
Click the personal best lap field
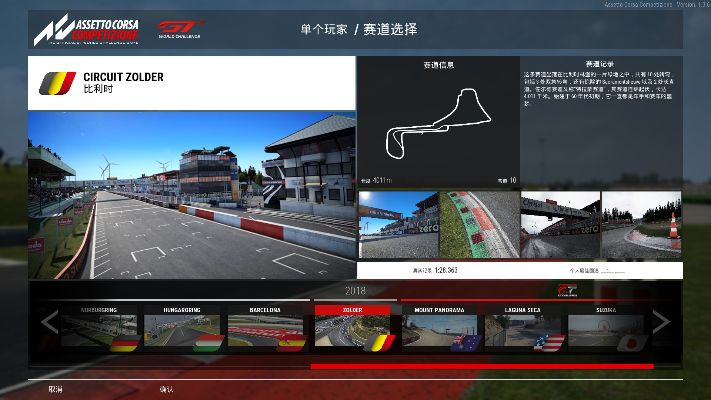[x=598, y=271]
